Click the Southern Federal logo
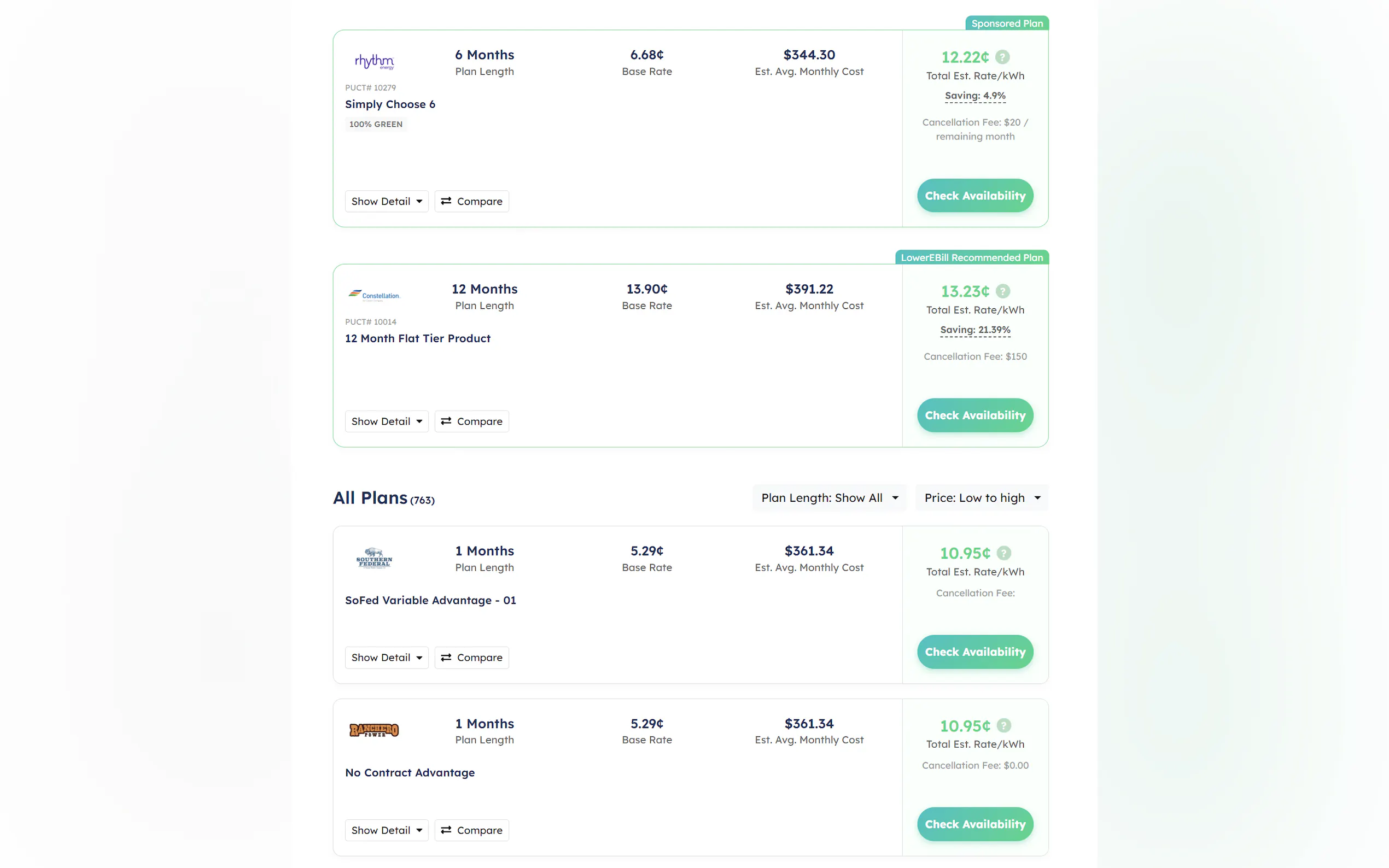This screenshot has width=1389, height=868. [375, 558]
